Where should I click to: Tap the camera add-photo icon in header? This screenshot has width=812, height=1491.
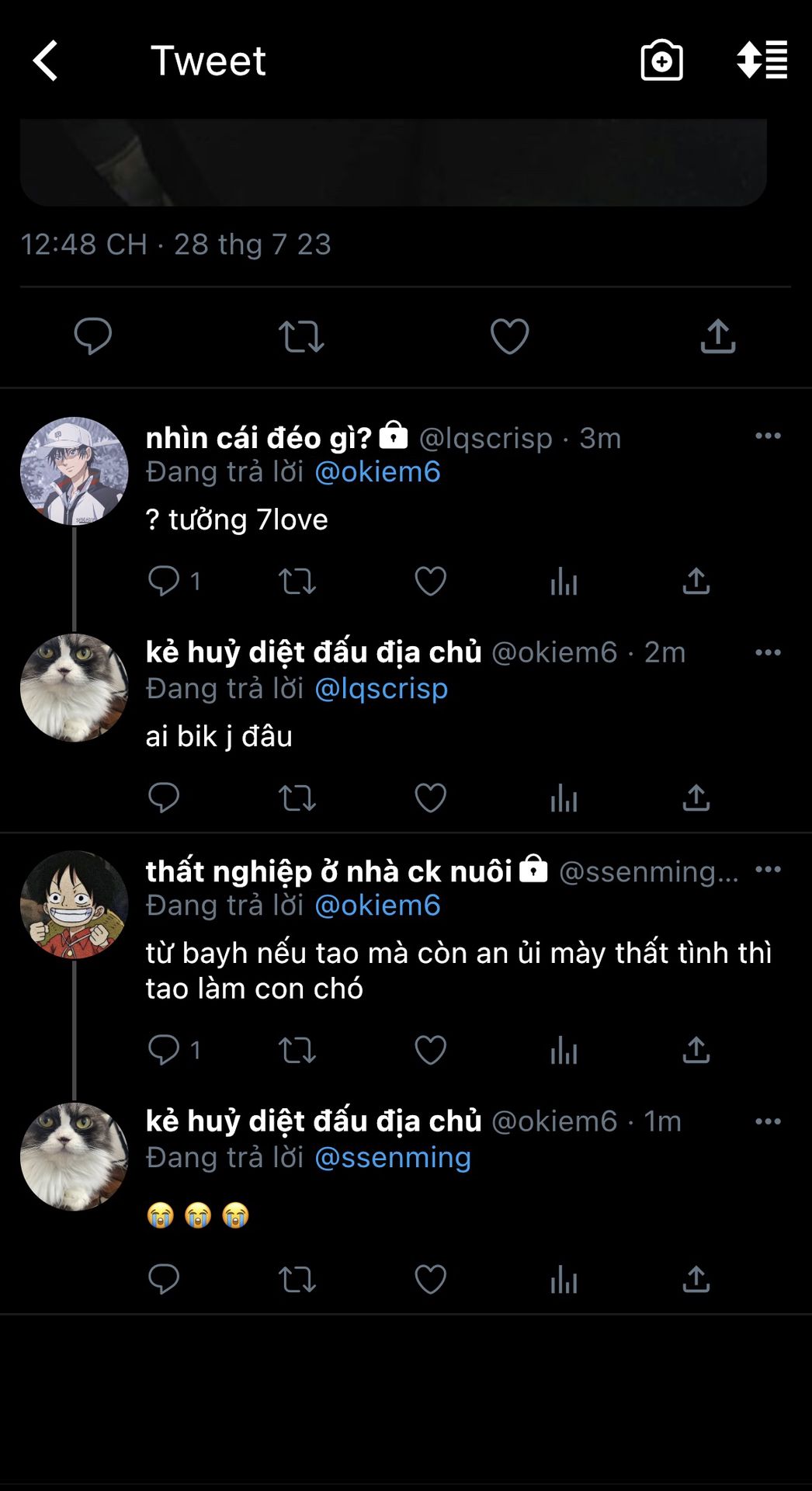click(661, 61)
